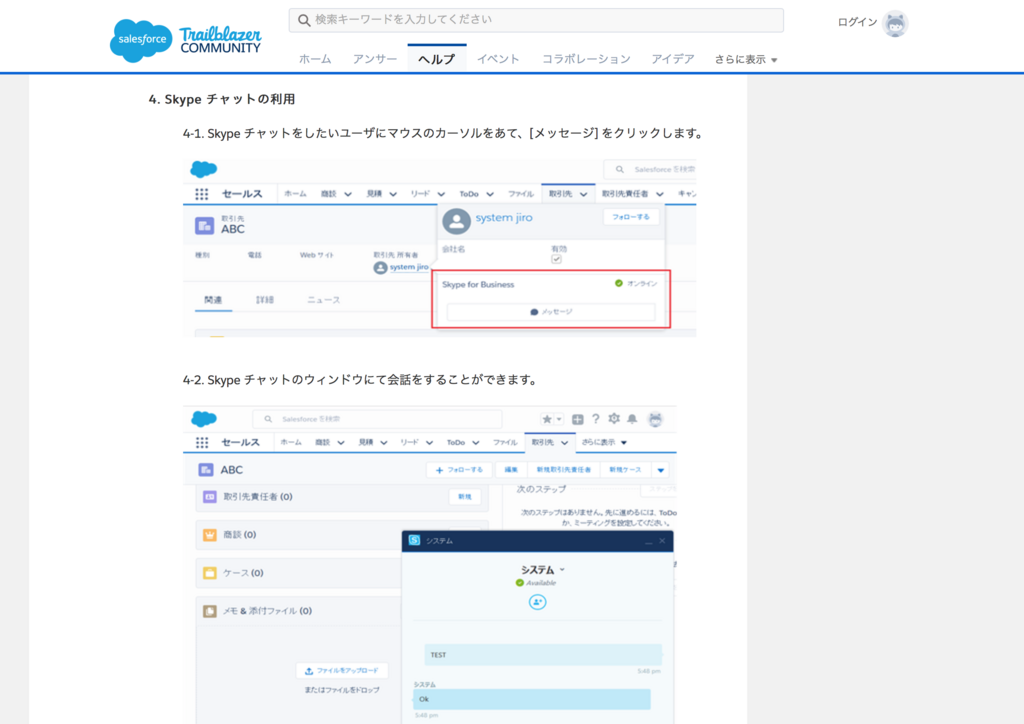Focus the 検索キーワードを入力してください search field

(x=536, y=20)
